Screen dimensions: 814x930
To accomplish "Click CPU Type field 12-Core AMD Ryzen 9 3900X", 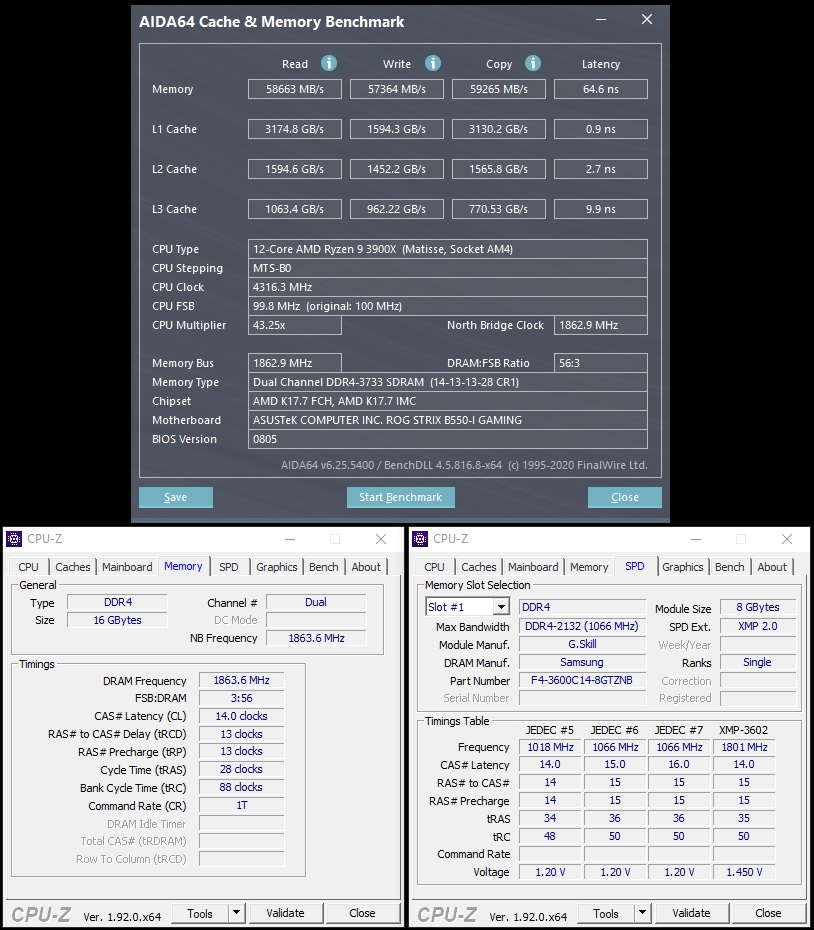I will [448, 249].
